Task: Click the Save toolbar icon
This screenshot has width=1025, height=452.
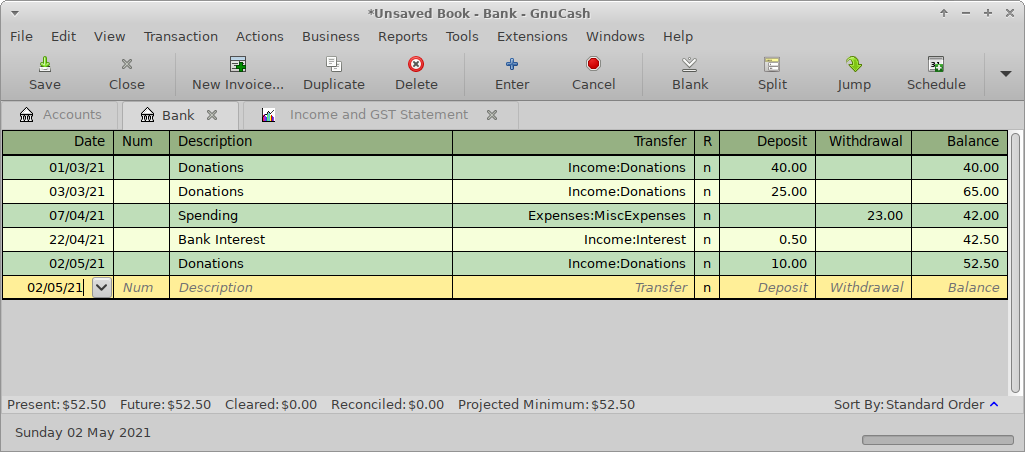Action: click(x=44, y=64)
